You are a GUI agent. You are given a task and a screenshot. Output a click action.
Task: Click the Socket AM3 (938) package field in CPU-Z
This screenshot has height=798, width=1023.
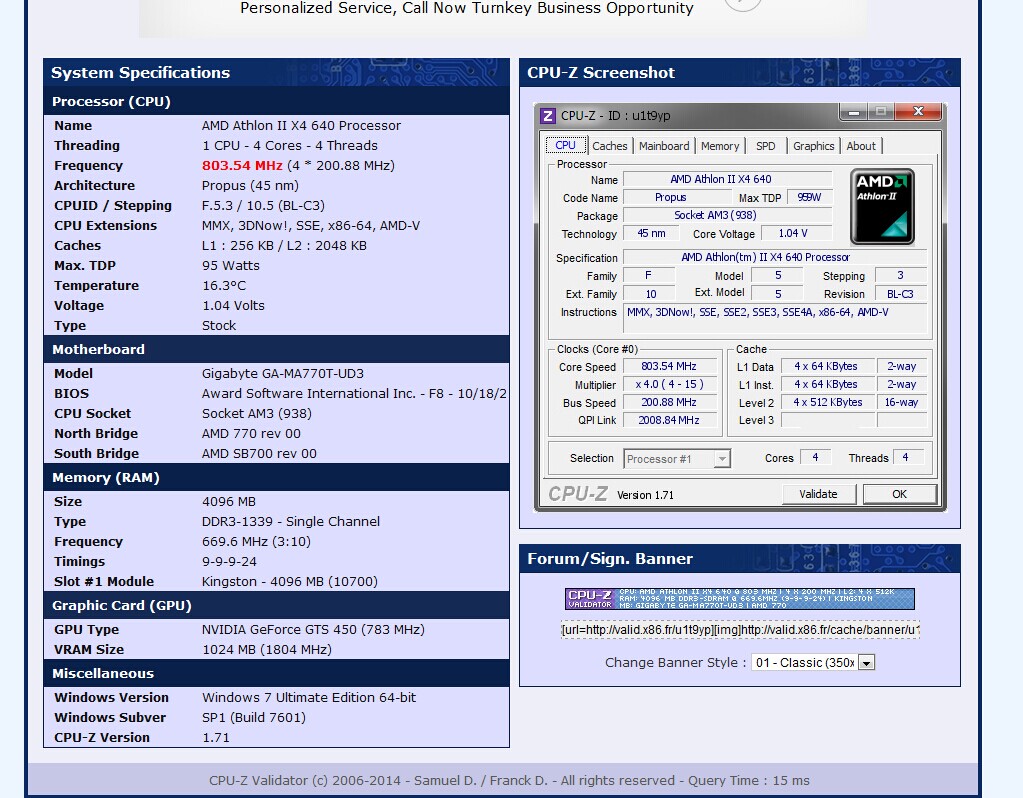pyautogui.click(x=727, y=215)
